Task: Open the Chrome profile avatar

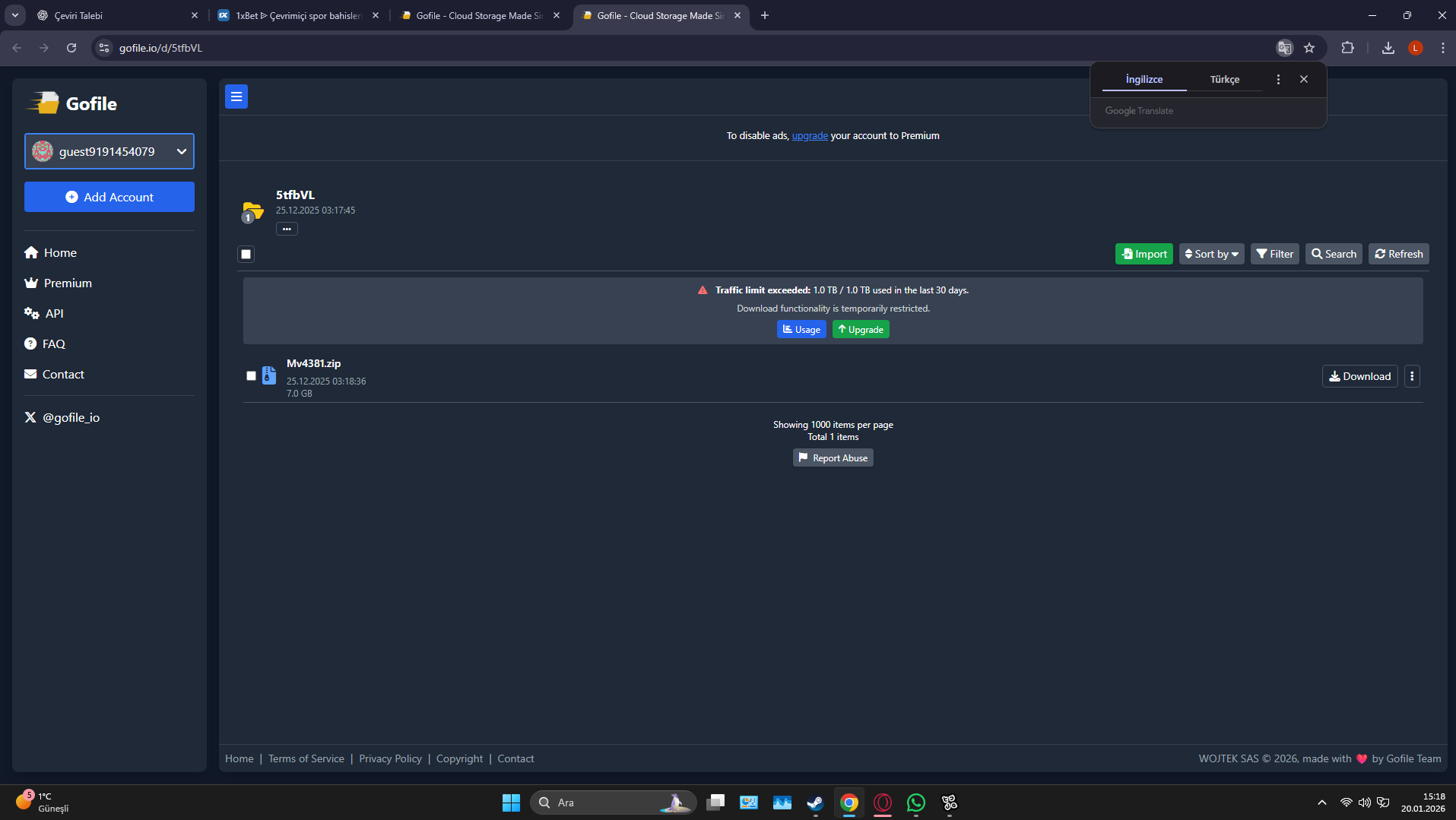Action: click(1416, 48)
